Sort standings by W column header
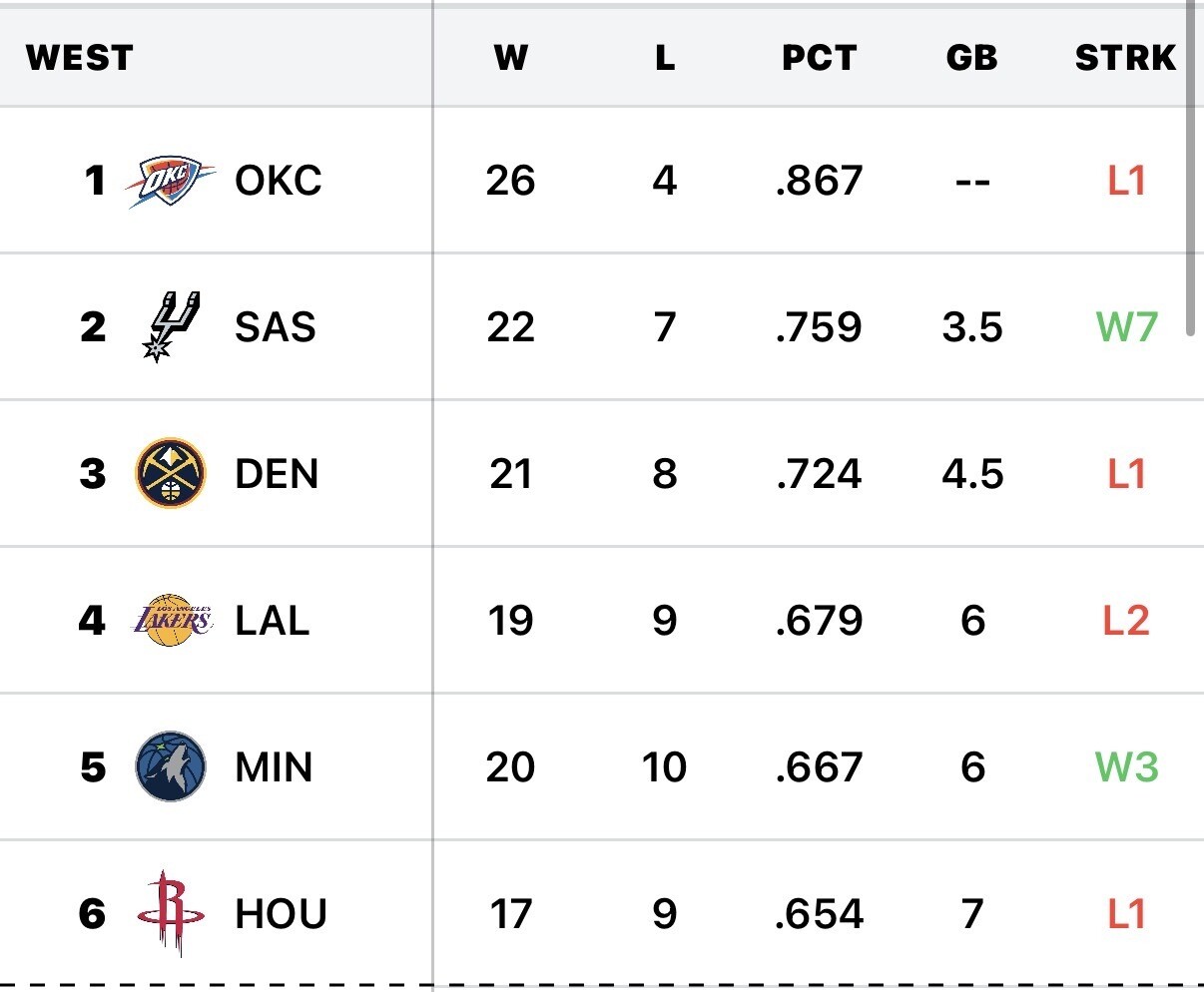The width and height of the screenshot is (1204, 992). pyautogui.click(x=510, y=58)
